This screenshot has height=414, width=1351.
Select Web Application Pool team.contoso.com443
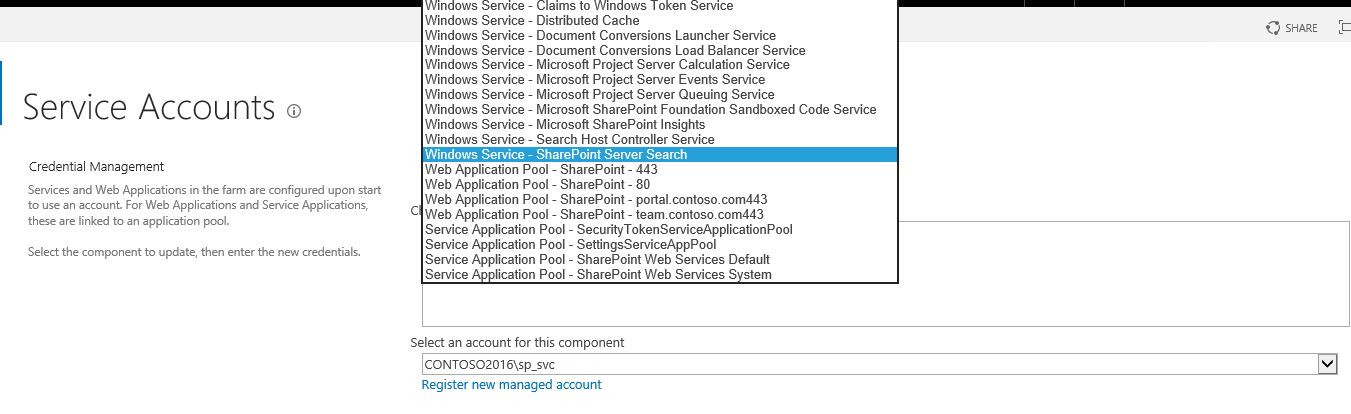pyautogui.click(x=659, y=215)
